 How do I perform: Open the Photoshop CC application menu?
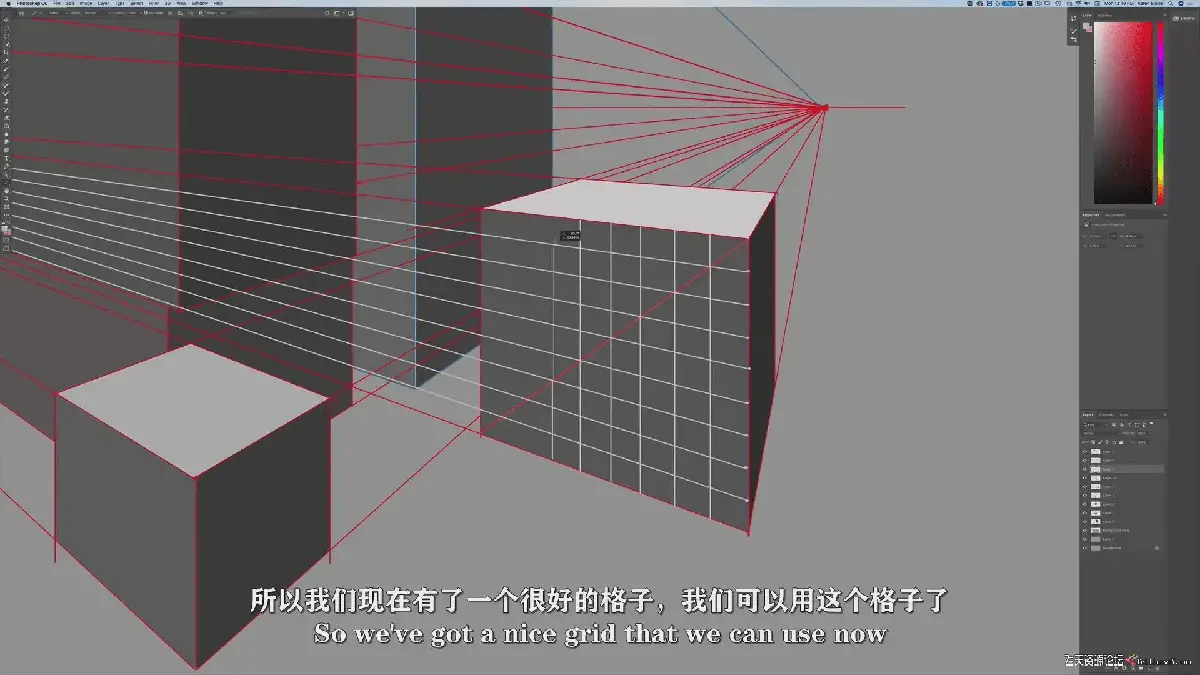tap(31, 4)
